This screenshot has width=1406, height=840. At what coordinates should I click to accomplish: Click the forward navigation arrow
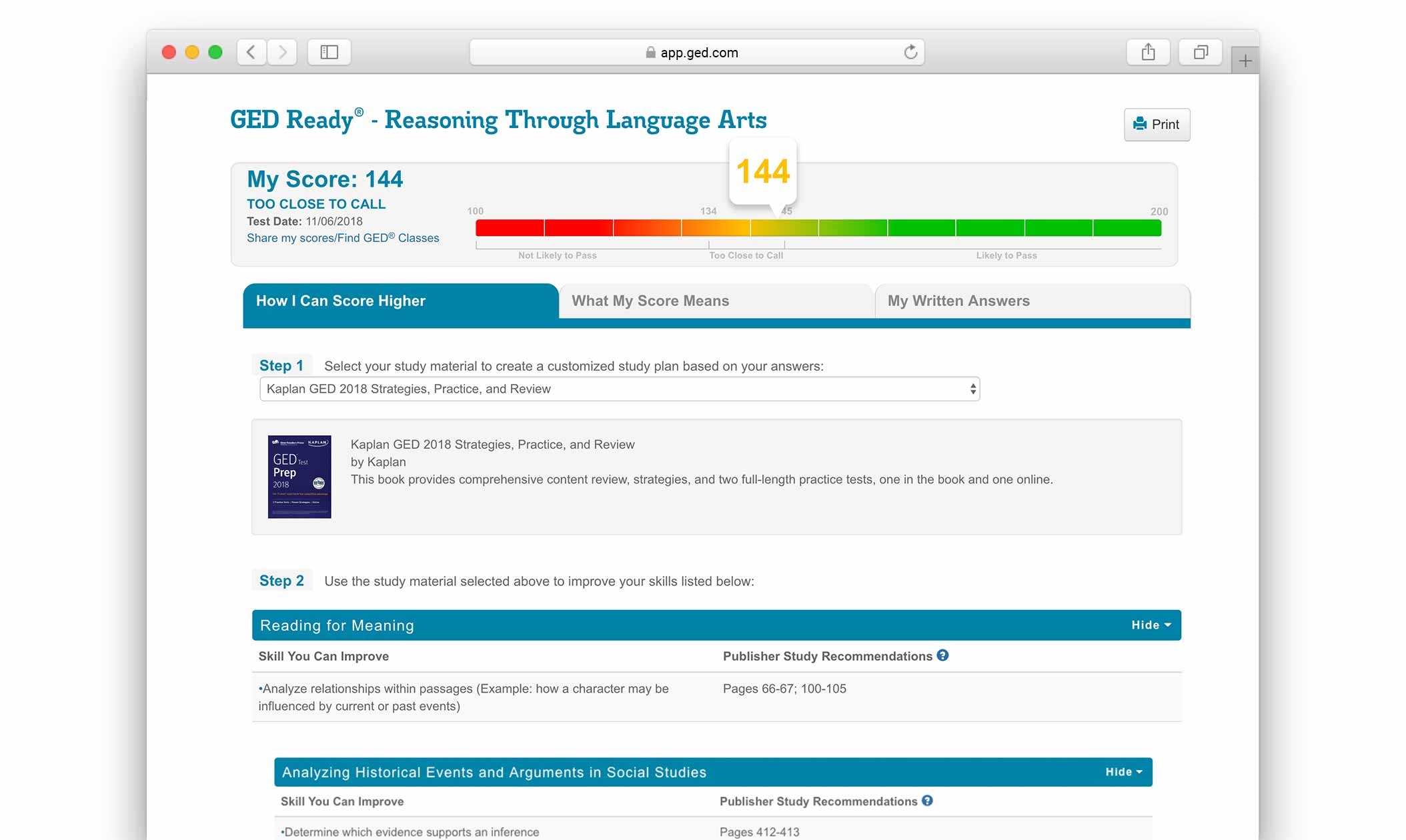point(283,51)
